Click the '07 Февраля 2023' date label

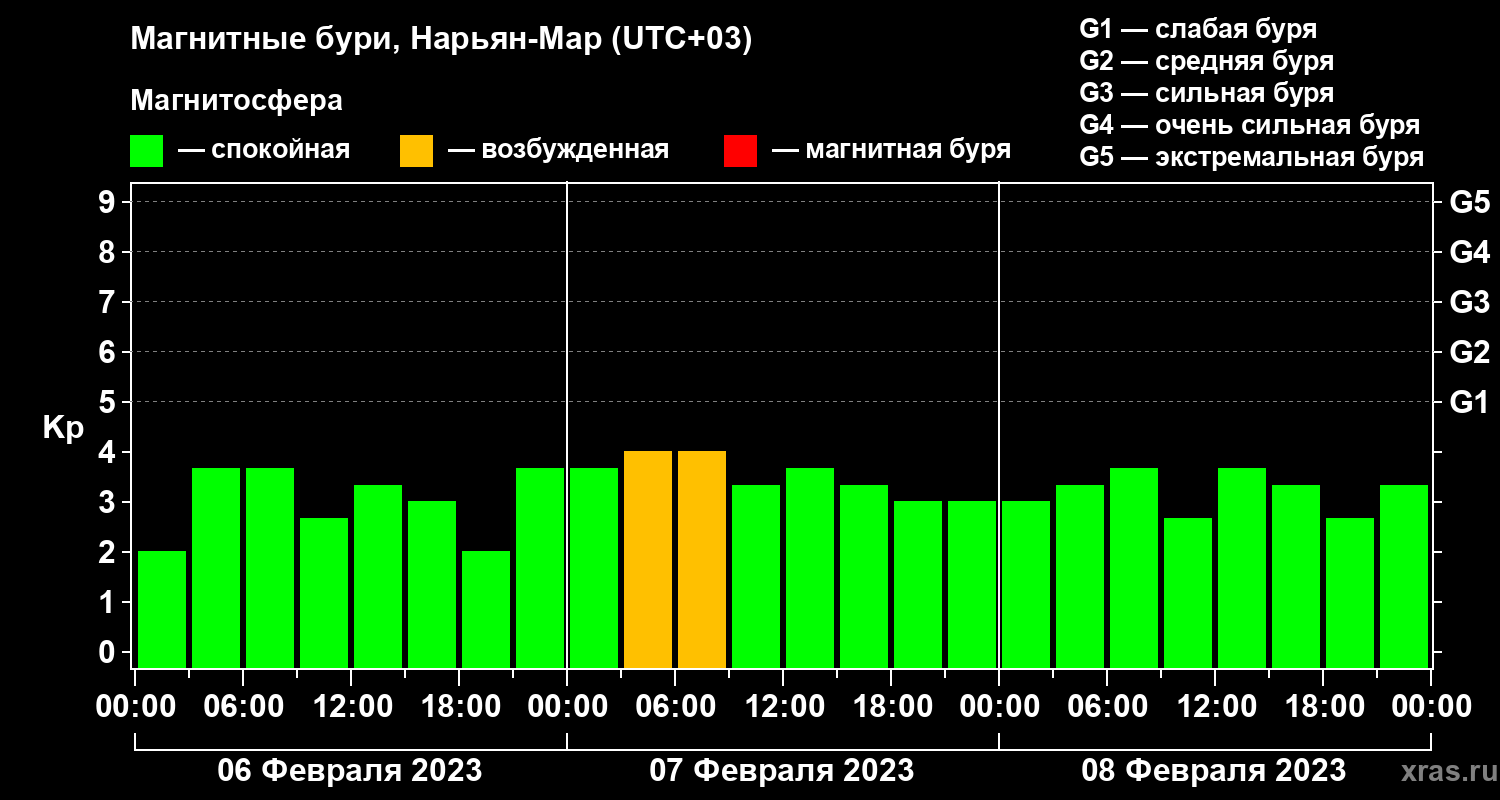pos(782,771)
